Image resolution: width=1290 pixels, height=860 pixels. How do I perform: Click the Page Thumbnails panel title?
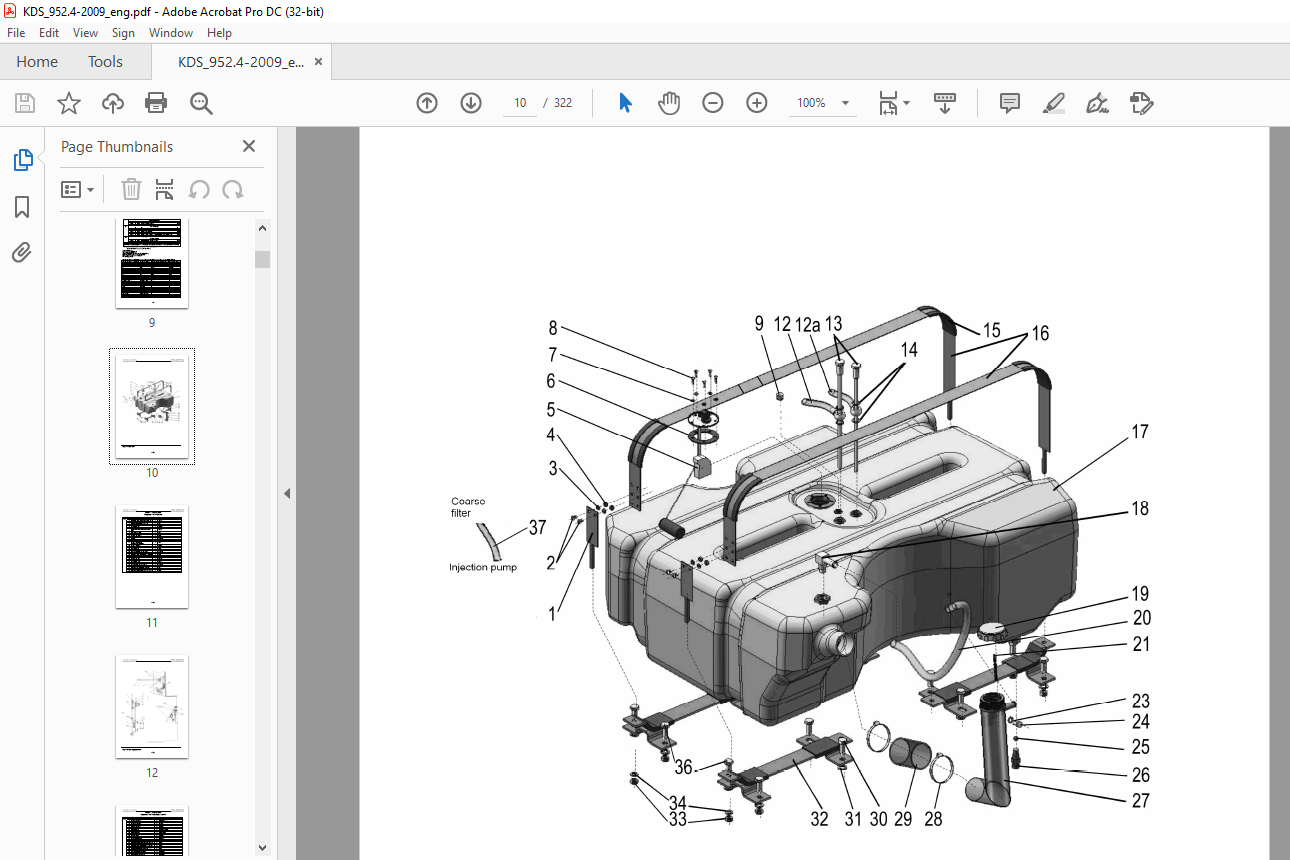(x=117, y=147)
